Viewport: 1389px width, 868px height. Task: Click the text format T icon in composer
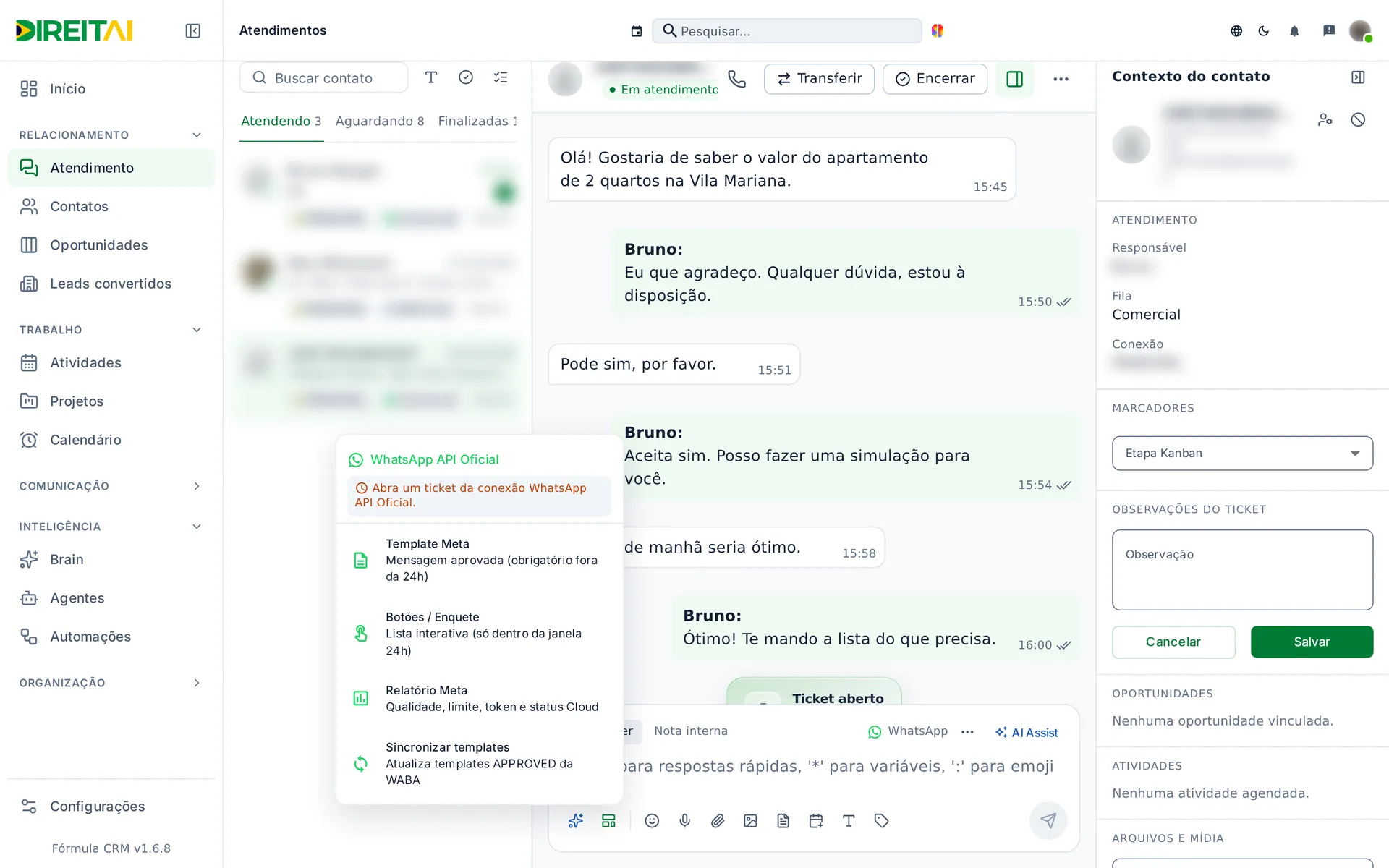pos(849,820)
